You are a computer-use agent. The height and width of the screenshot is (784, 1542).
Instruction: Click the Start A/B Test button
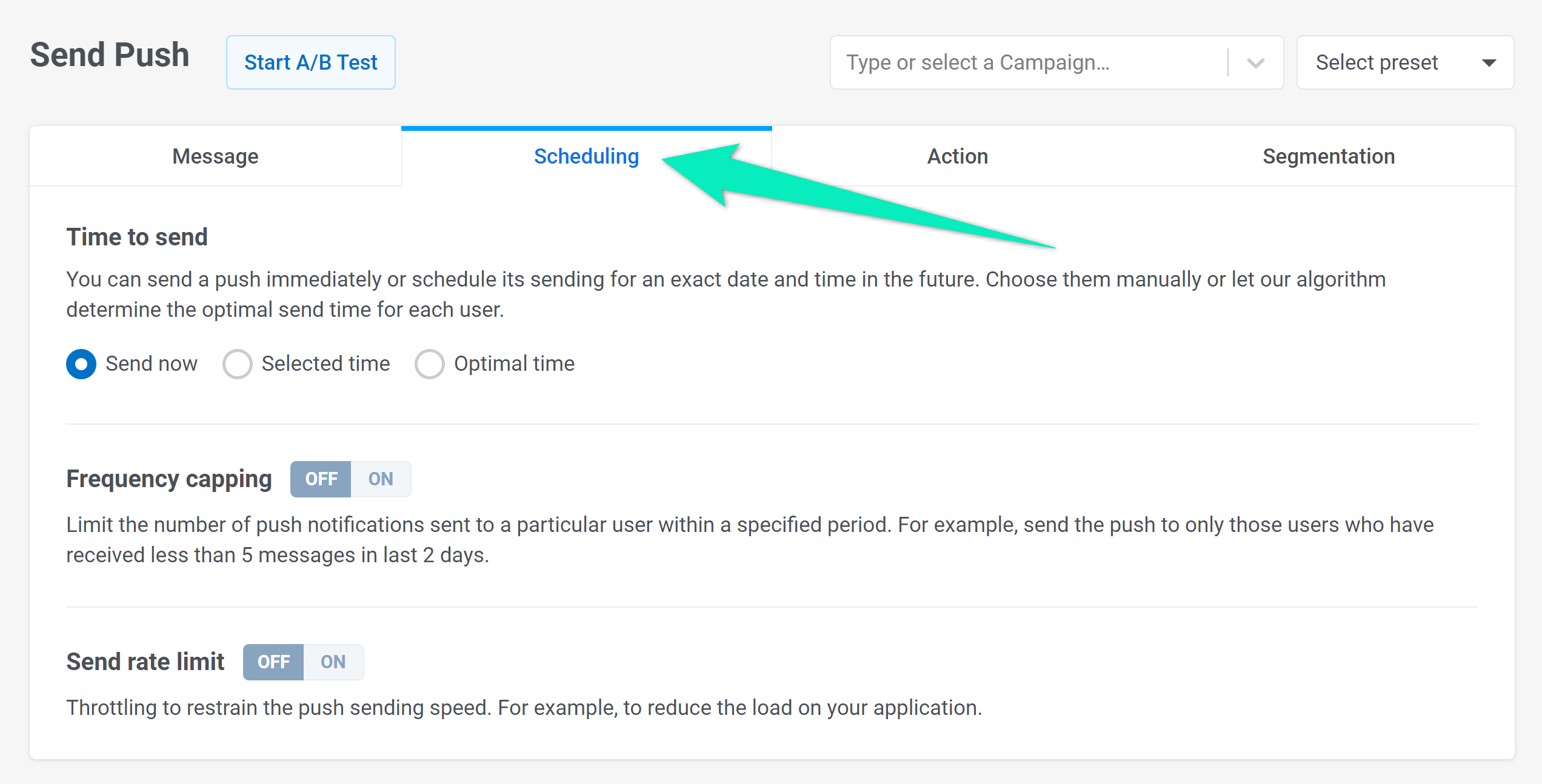(x=310, y=62)
